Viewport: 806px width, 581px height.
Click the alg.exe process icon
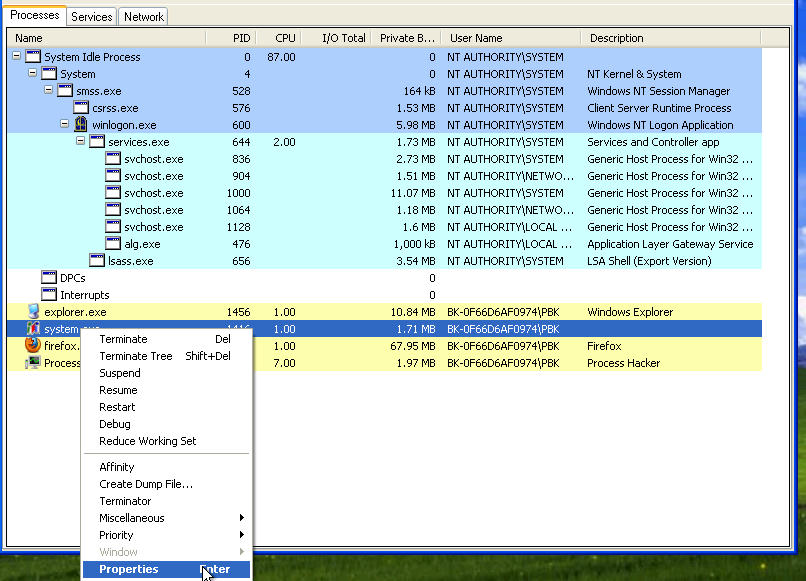click(113, 243)
